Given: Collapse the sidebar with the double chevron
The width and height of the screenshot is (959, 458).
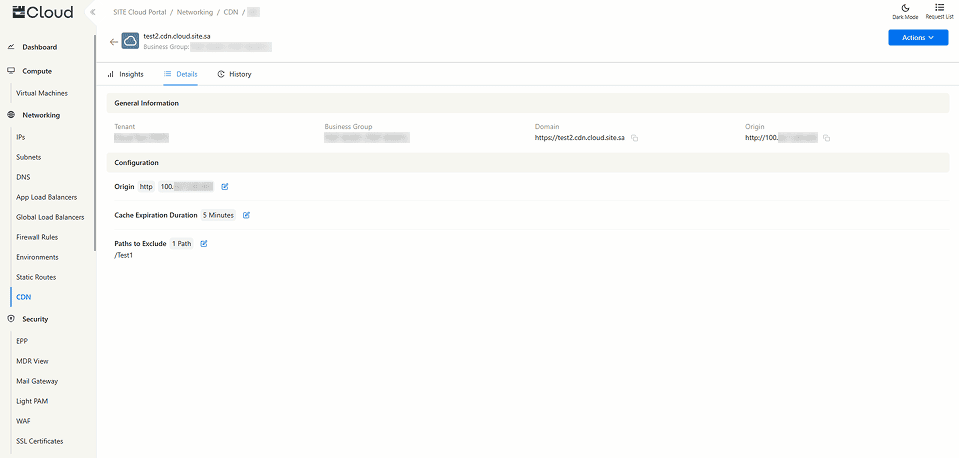Looking at the screenshot, I should [92, 12].
